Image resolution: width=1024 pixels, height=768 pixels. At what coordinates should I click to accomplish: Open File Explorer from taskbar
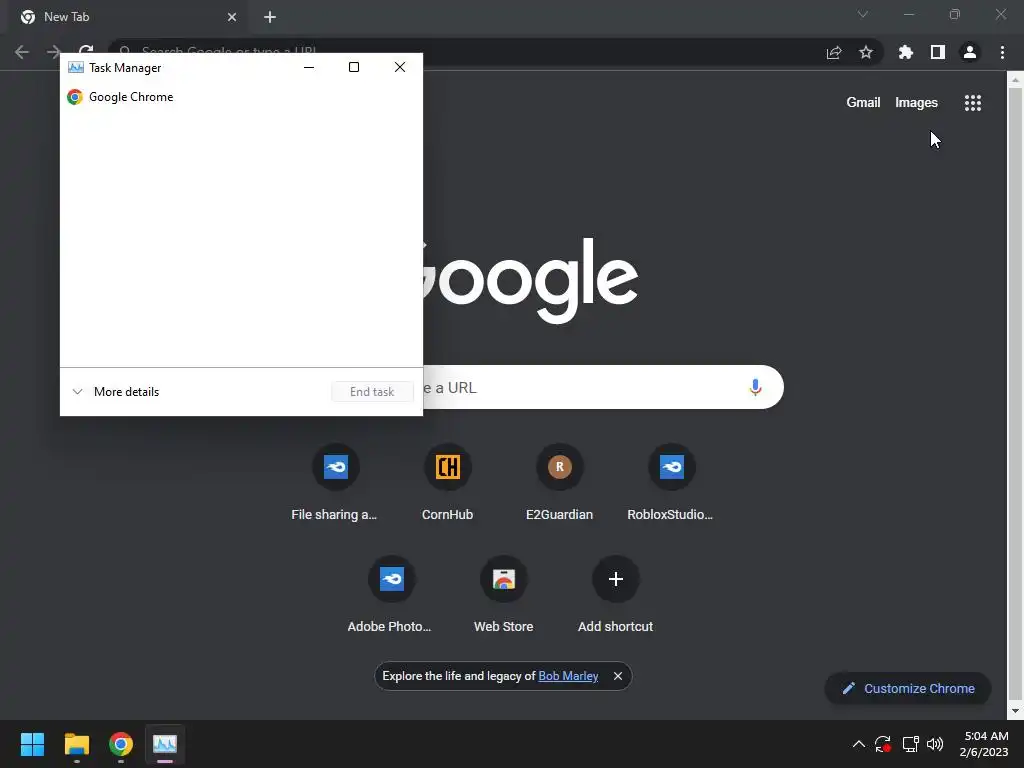(76, 744)
